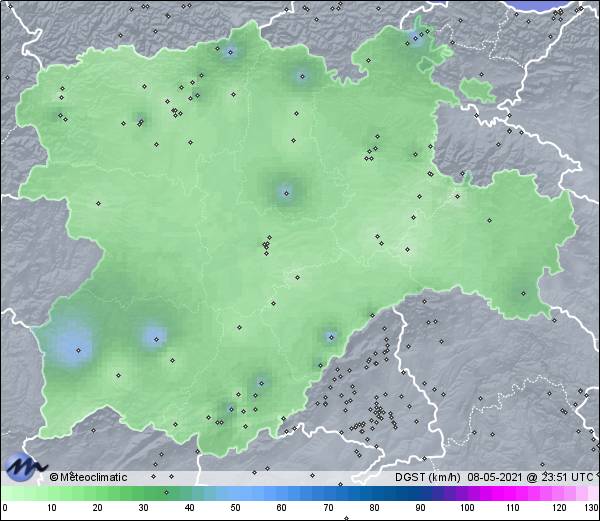
Task: Click the station marker inside the large western light-blue gust area
Action: tap(78, 350)
